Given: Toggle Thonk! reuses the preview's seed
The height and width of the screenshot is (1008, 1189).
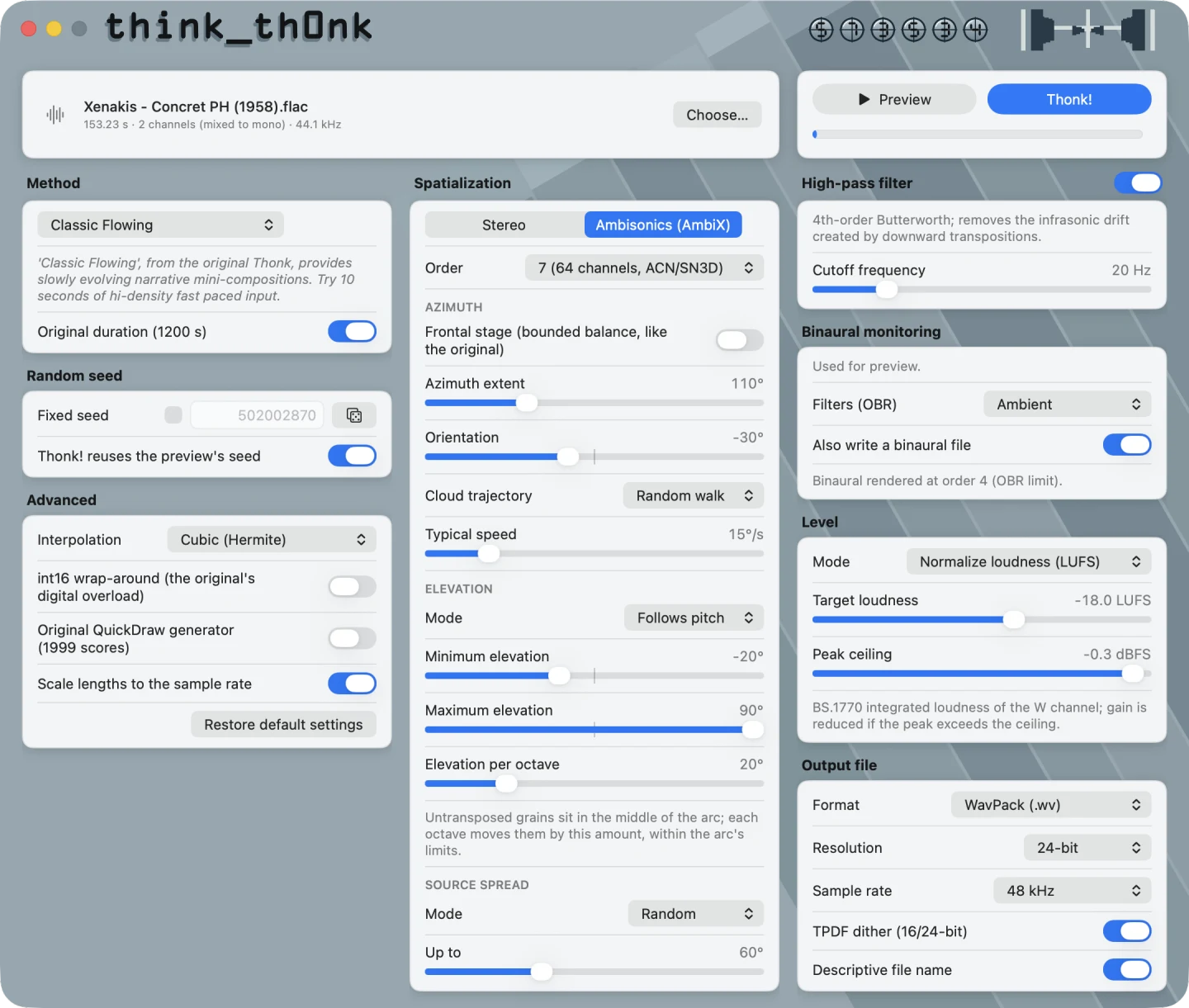Looking at the screenshot, I should [352, 456].
